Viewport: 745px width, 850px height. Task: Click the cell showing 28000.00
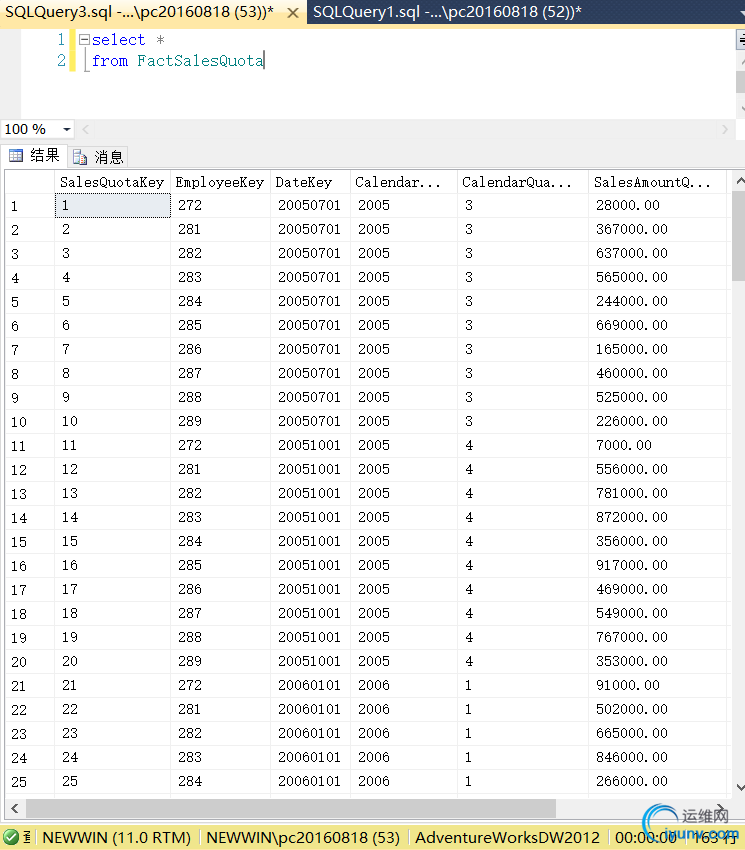[x=657, y=206]
